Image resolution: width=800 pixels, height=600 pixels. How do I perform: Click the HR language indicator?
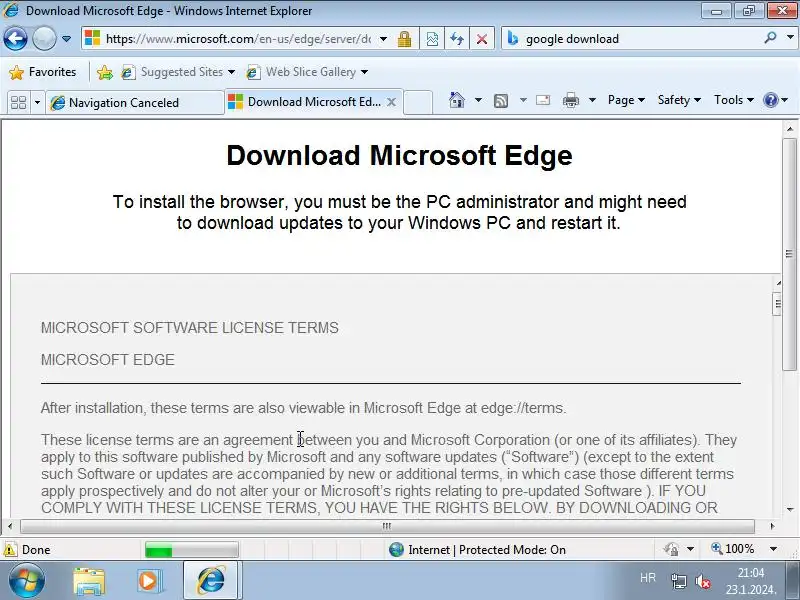coord(647,578)
